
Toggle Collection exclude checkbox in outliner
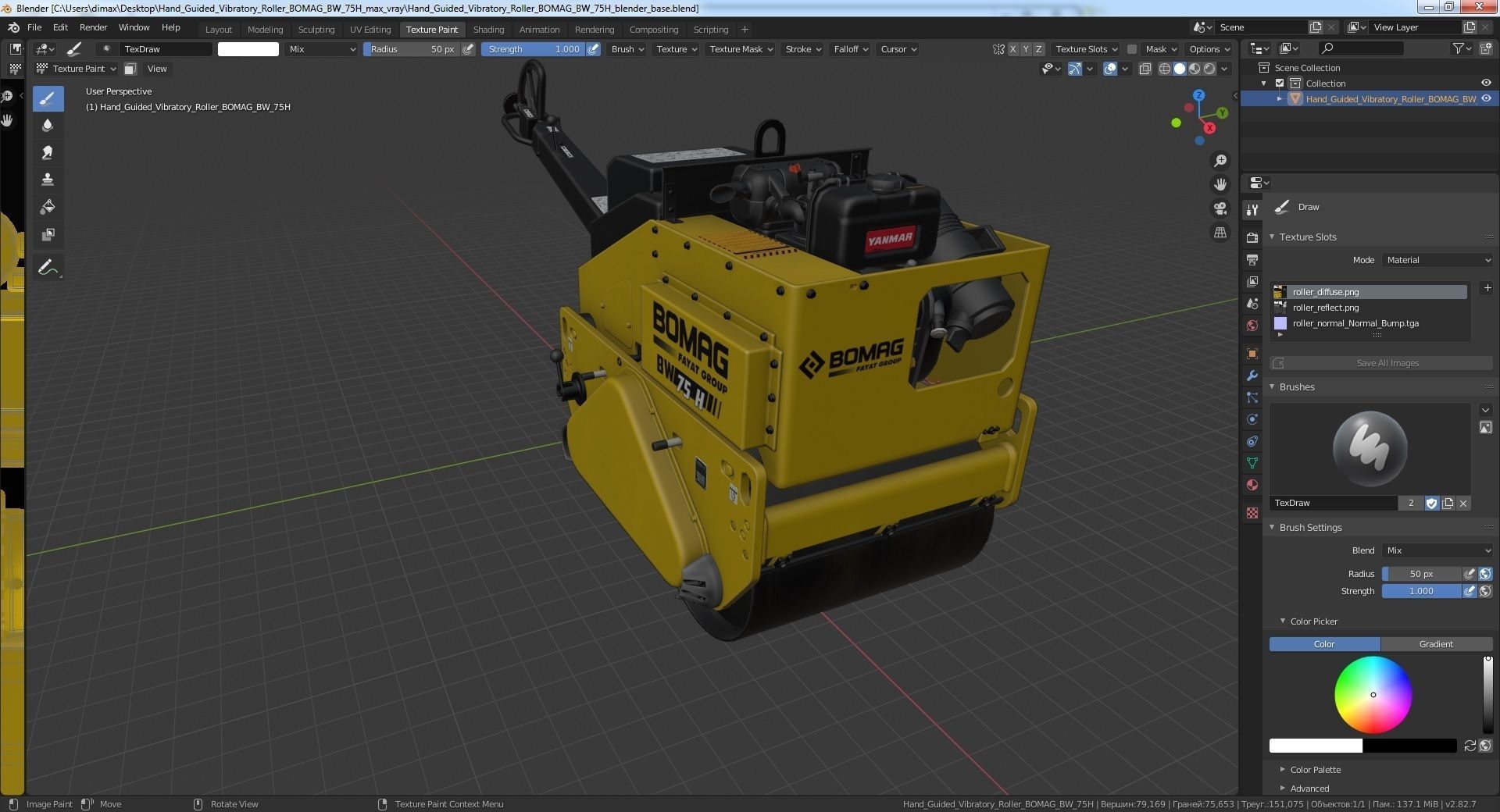point(1280,84)
